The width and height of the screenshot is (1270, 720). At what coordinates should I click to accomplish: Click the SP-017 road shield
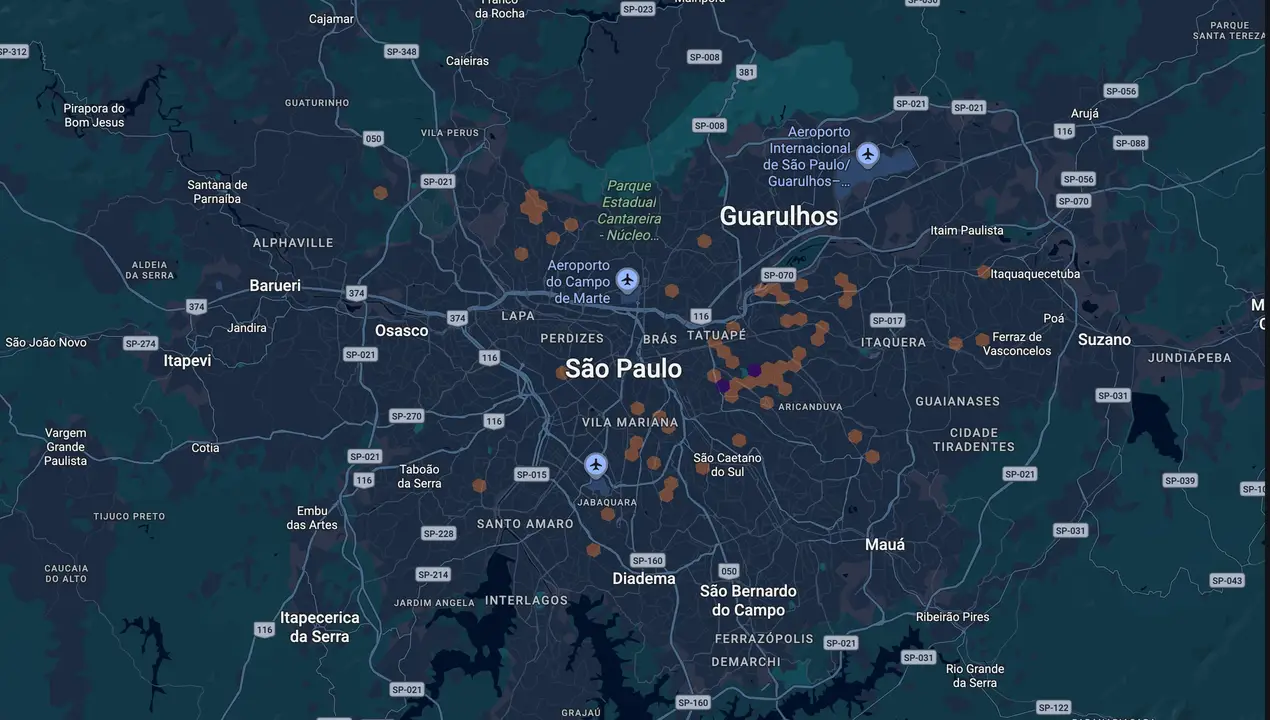click(887, 320)
